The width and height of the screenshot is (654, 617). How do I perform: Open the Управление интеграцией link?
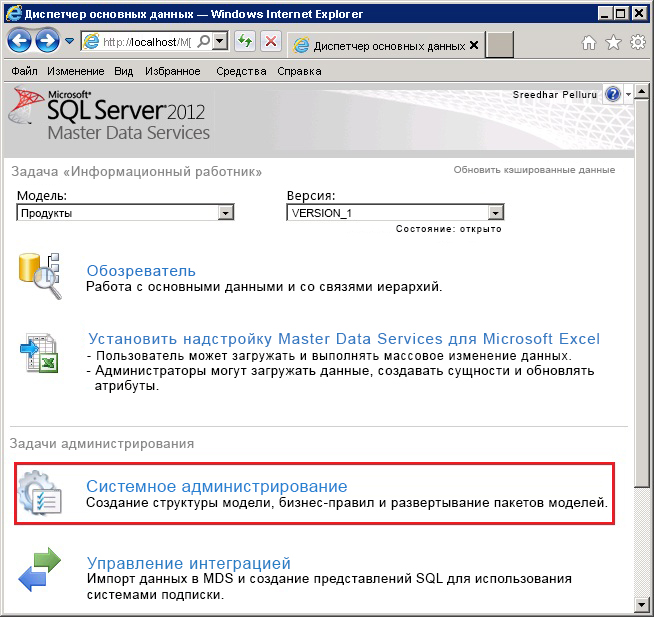[x=189, y=563]
